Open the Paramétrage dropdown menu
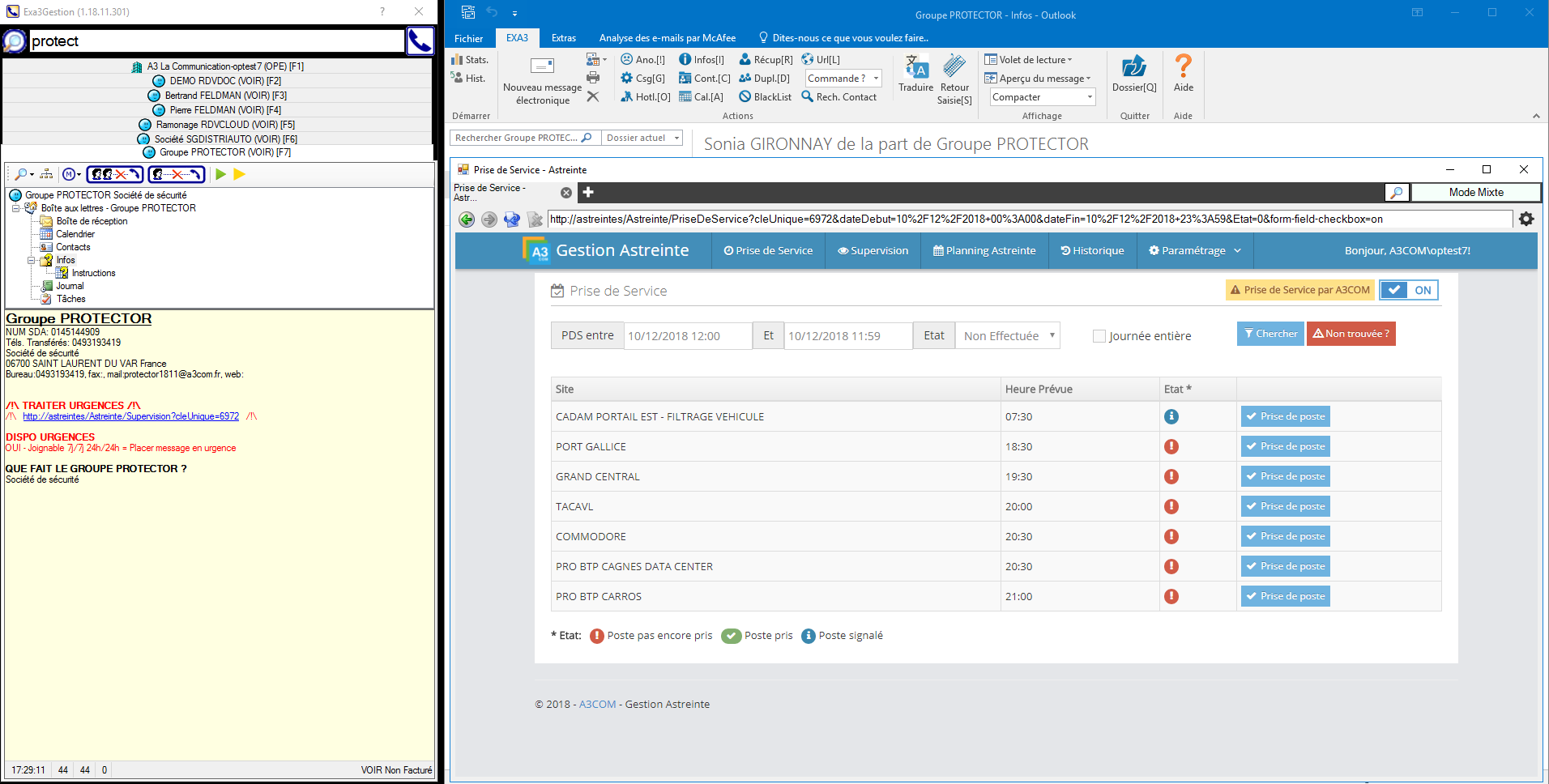 pos(1195,251)
